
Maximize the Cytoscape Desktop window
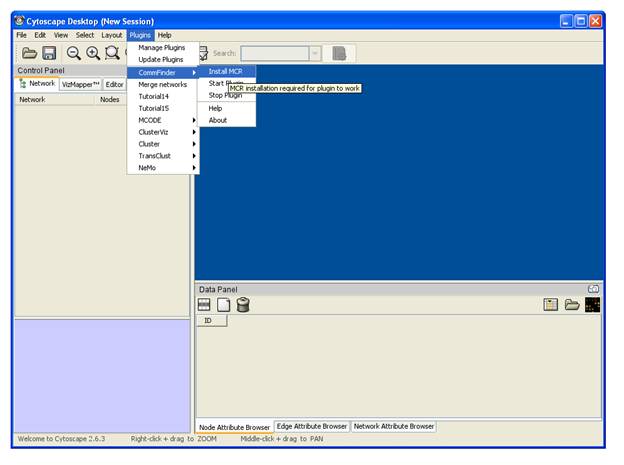pyautogui.click(x=581, y=21)
